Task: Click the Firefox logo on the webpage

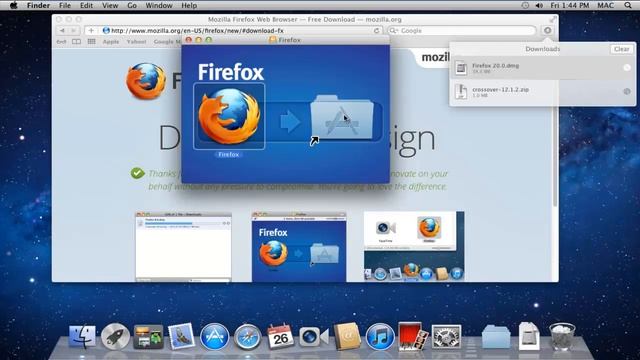Action: tap(146, 81)
